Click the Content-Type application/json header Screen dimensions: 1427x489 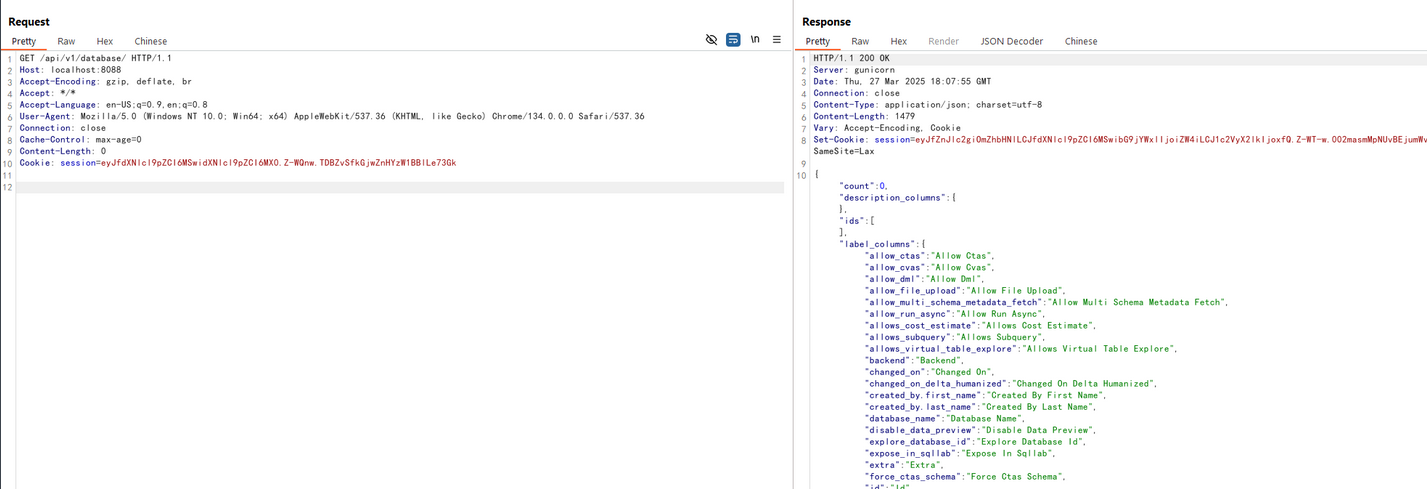(x=928, y=105)
